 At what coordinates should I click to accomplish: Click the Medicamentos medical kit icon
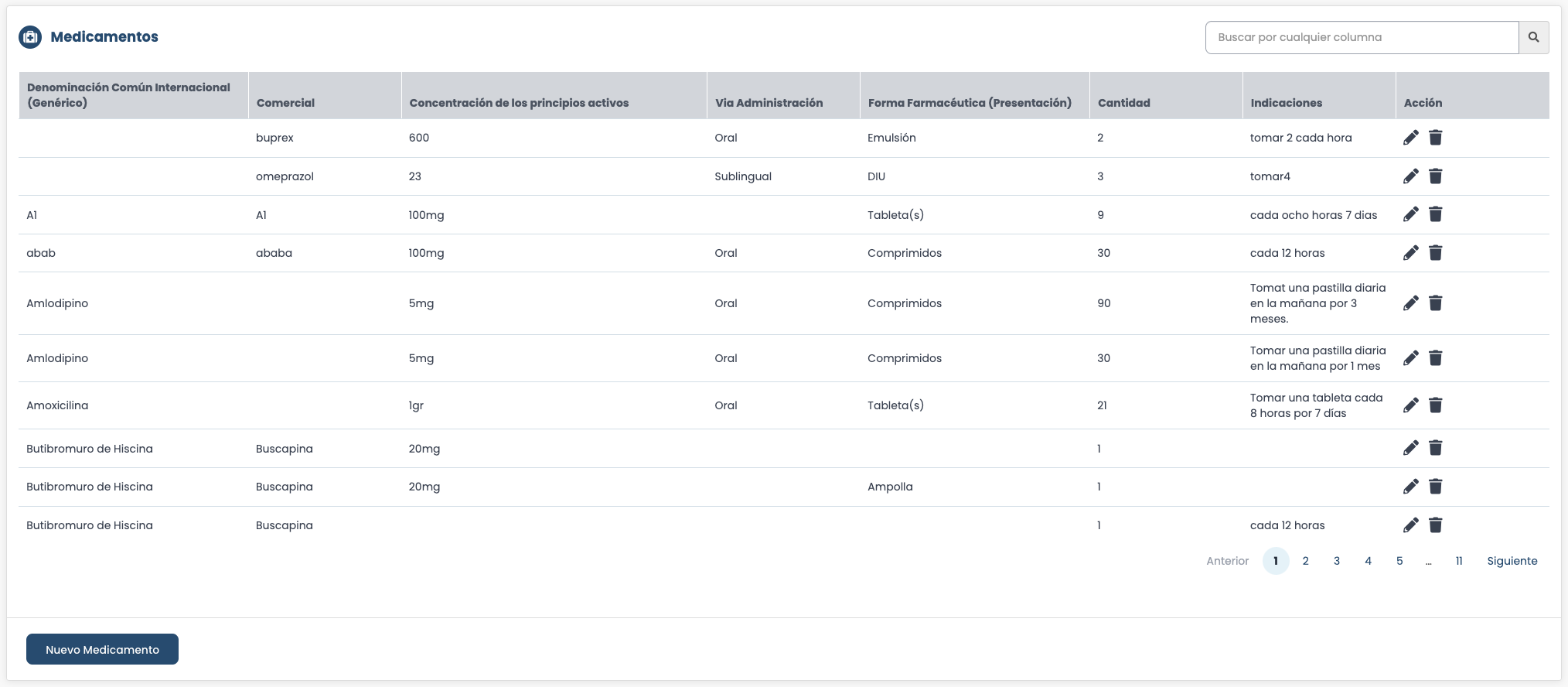(x=30, y=36)
